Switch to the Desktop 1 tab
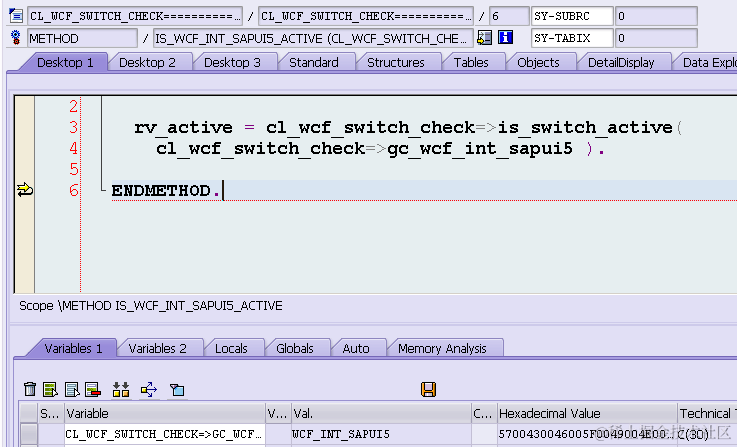This screenshot has width=737, height=447. point(65,63)
